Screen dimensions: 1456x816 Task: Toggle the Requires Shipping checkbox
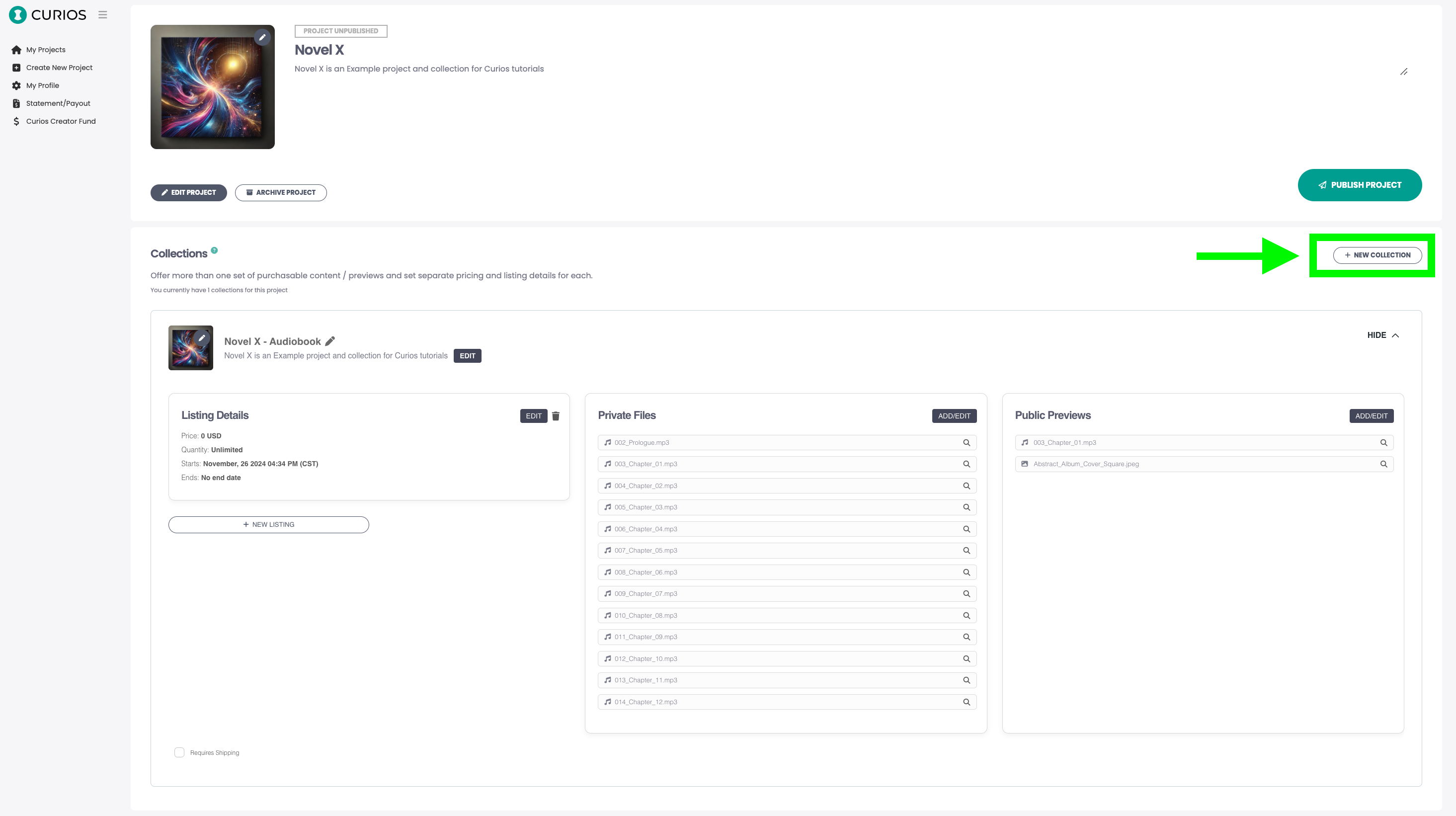179,752
